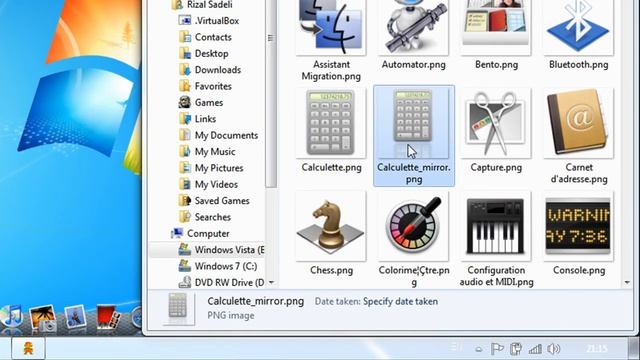Open the Downloads folder in tree
Viewport: 640px width, 360px height.
point(210,69)
